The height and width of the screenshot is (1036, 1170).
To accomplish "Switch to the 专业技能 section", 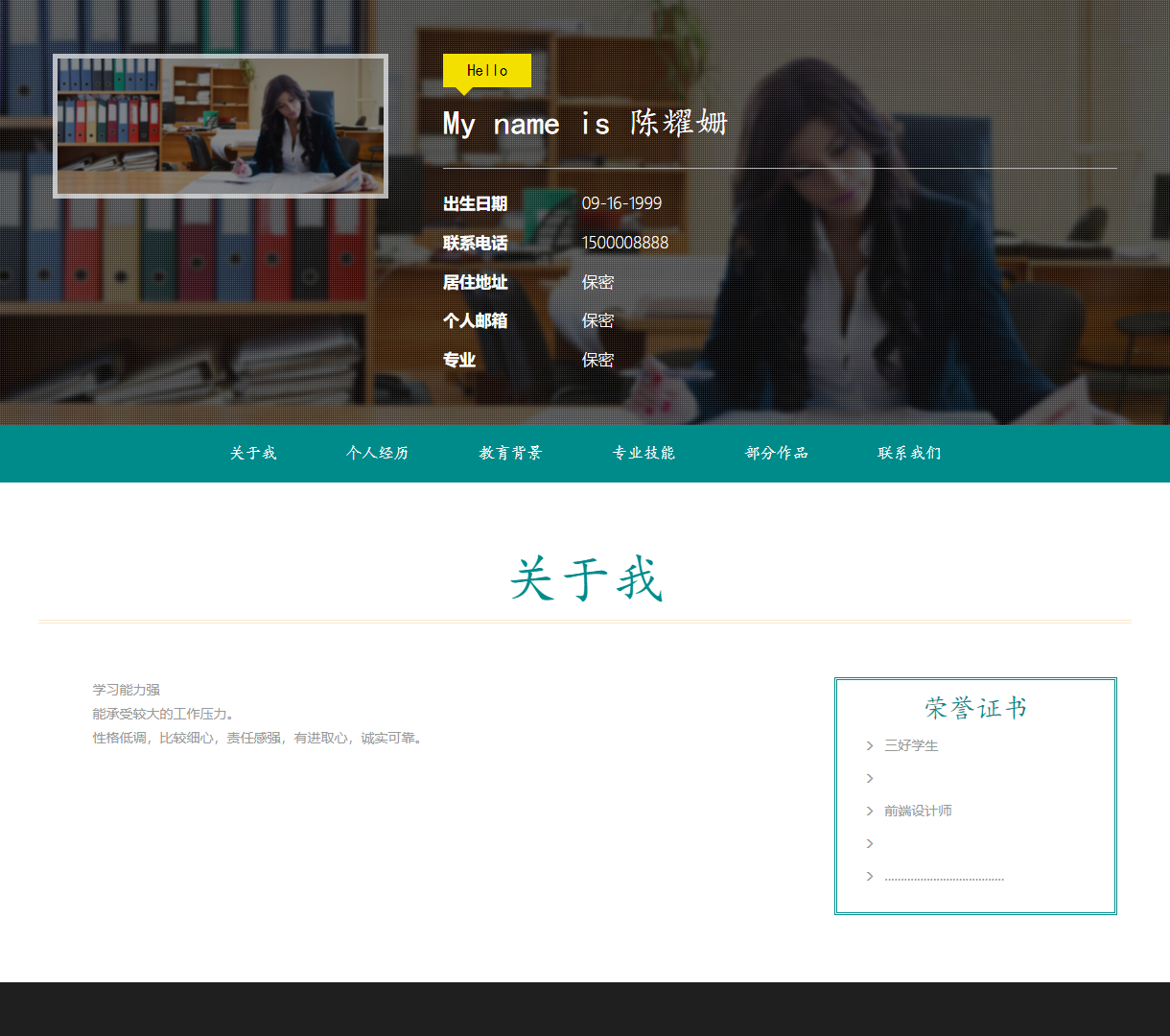I will point(643,453).
